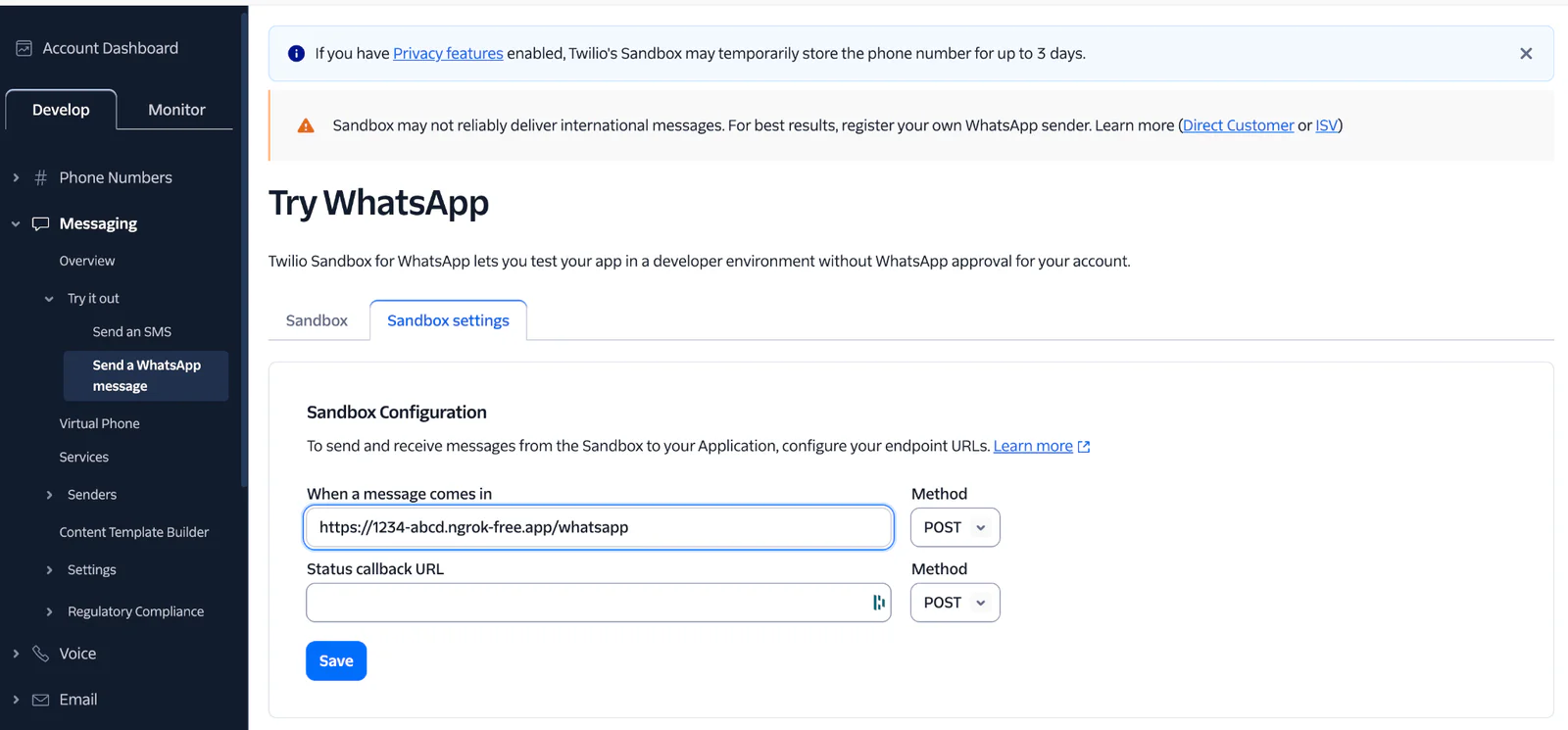The height and width of the screenshot is (730, 1568).
Task: Click the Voice label in the sidebar
Action: coord(77,654)
